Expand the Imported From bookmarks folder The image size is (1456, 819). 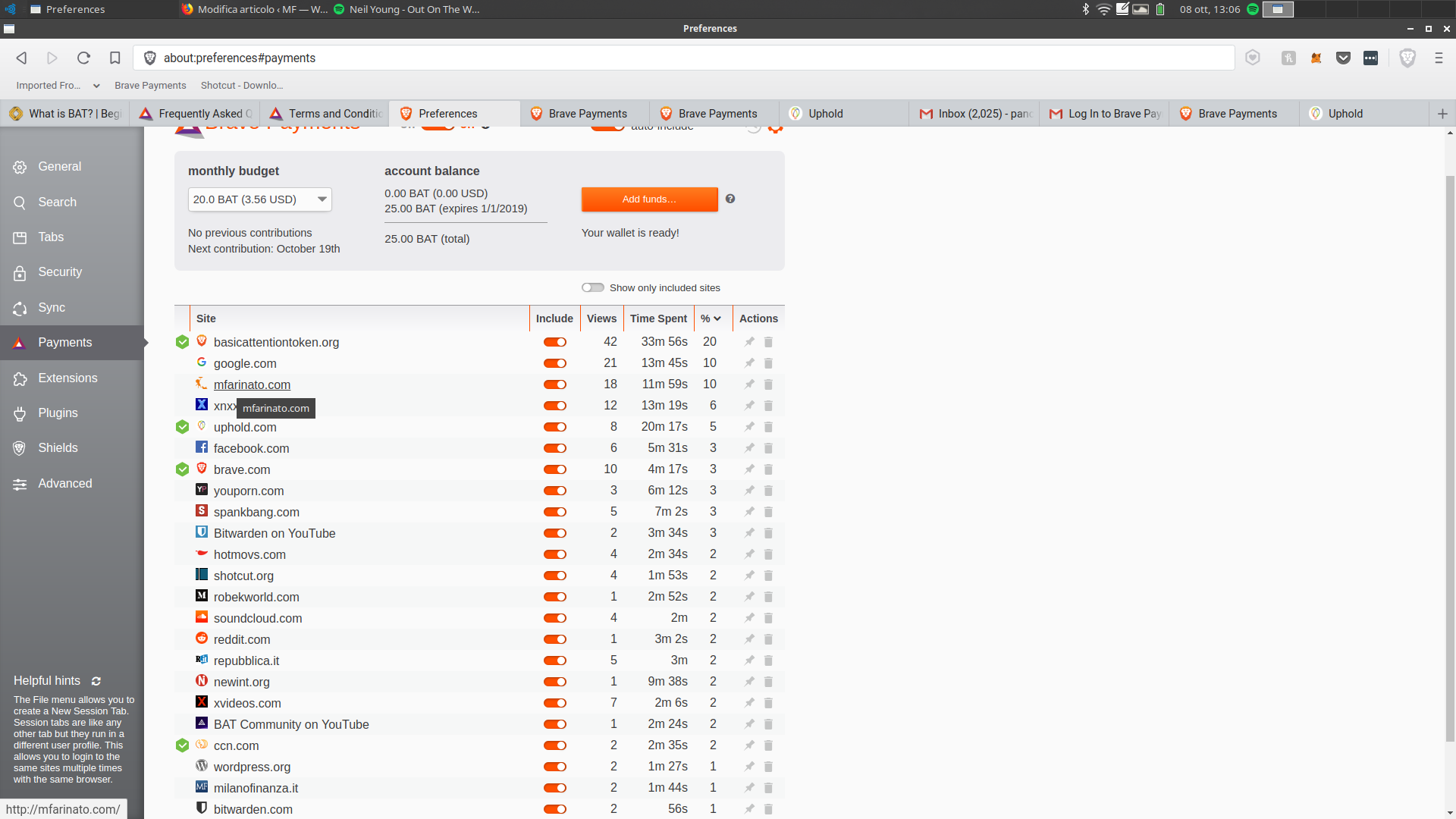point(58,86)
